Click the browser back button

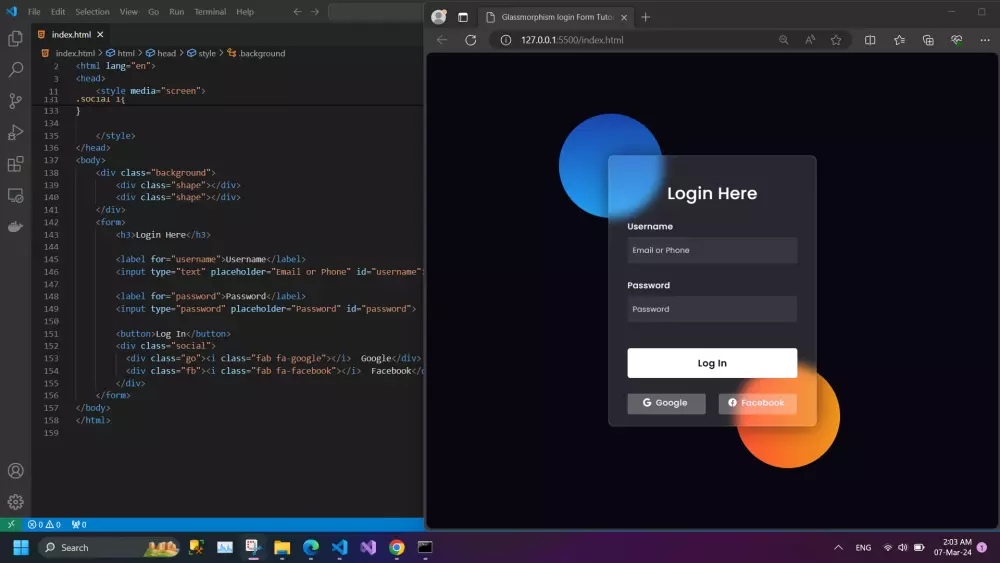[442, 40]
